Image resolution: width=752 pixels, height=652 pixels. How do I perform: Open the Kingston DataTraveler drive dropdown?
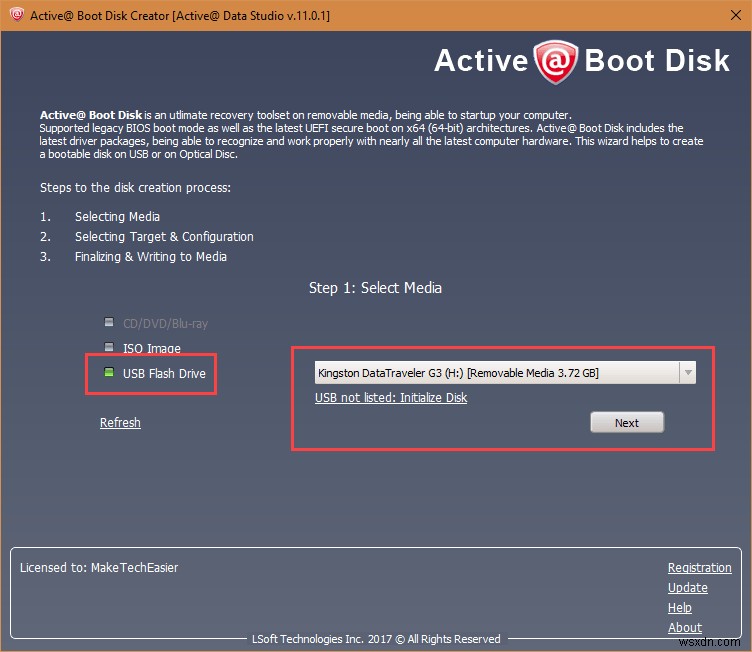tap(505, 373)
